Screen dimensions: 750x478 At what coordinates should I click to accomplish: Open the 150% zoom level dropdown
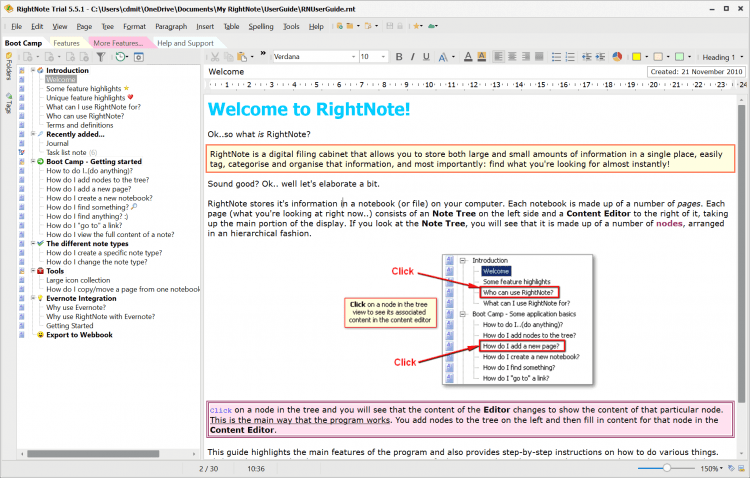(712, 468)
